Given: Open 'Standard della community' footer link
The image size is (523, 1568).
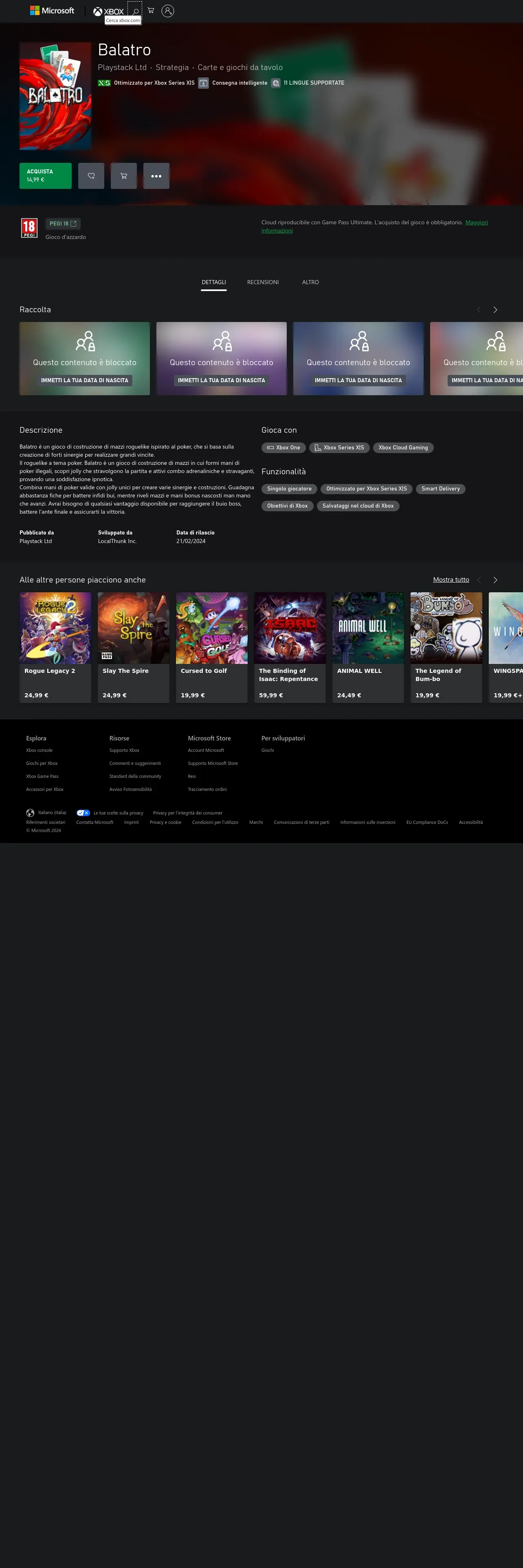Looking at the screenshot, I should (x=135, y=777).
